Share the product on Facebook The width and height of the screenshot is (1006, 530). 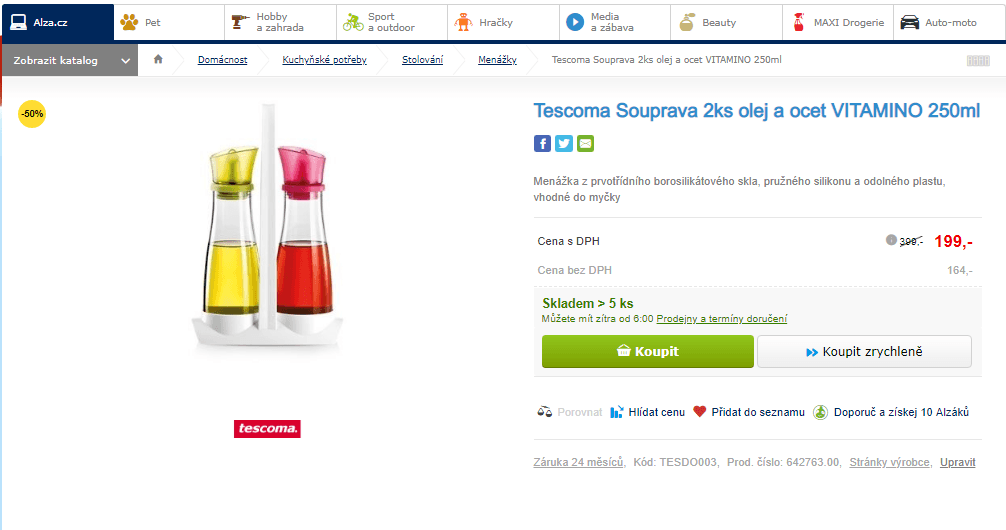542,143
